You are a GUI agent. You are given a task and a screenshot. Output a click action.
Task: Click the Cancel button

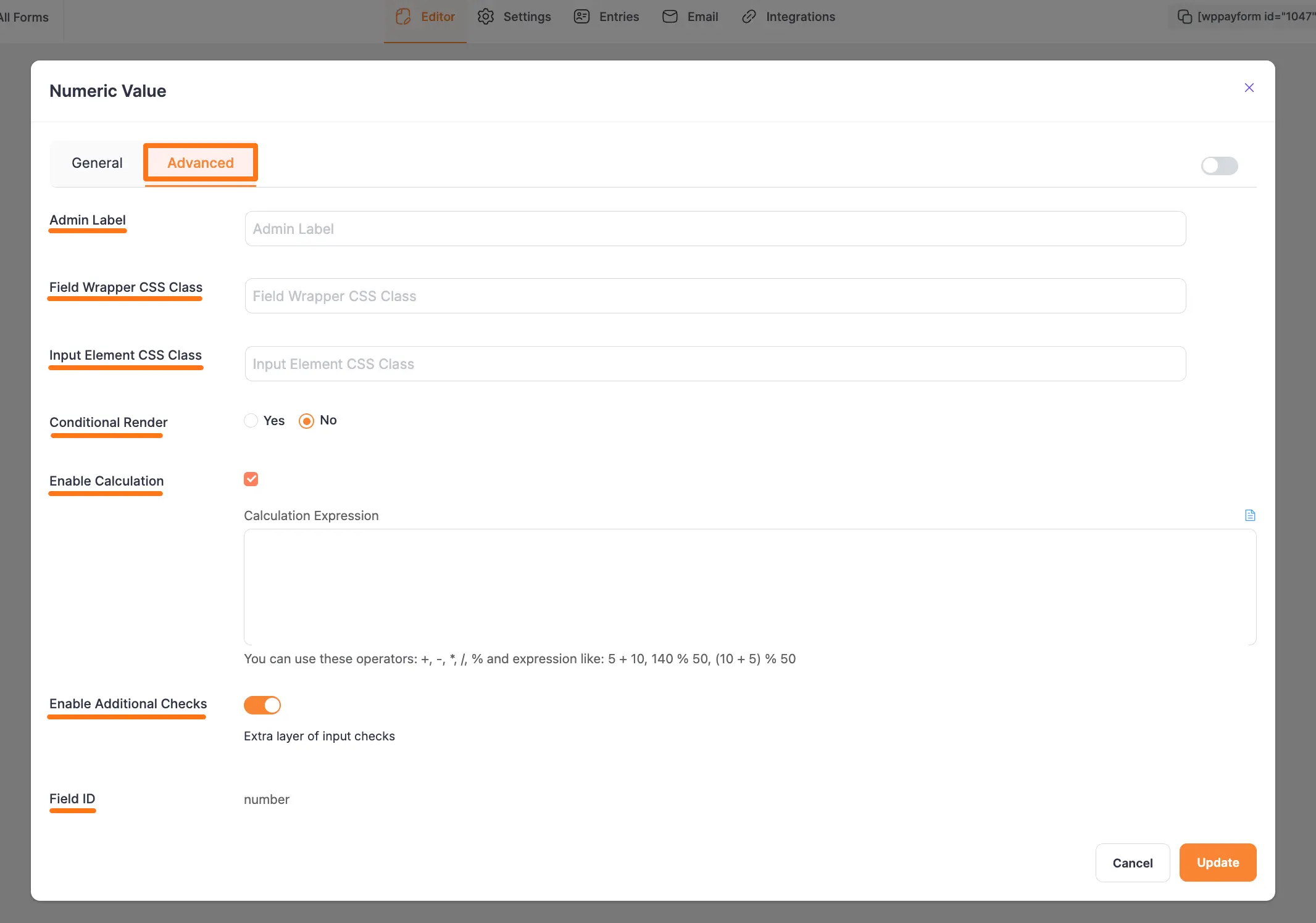tap(1132, 863)
